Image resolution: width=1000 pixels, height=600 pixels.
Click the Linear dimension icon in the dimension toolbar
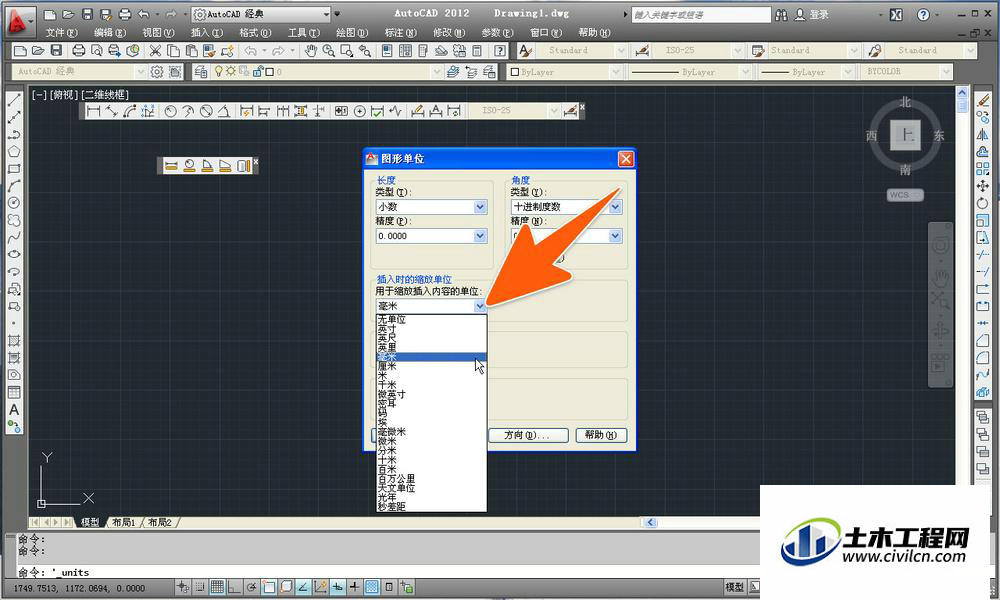pos(94,111)
